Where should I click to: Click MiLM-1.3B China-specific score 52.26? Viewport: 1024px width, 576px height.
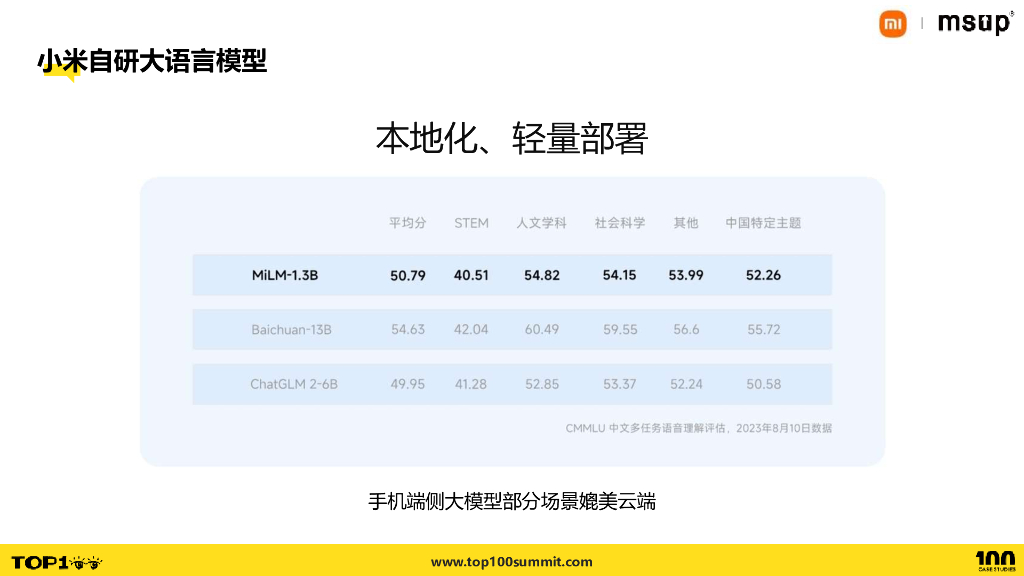763,276
